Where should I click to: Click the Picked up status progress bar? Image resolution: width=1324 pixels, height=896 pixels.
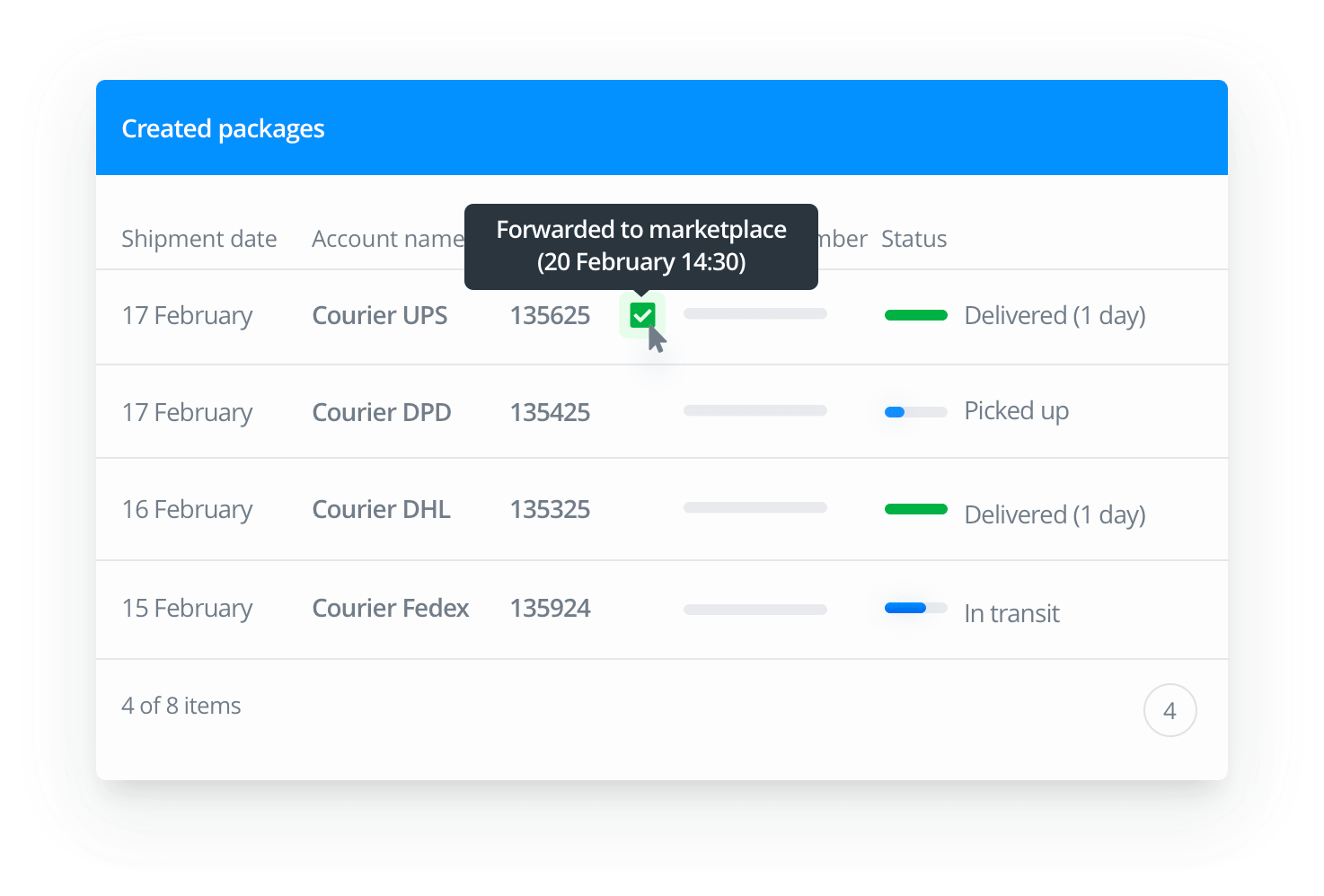pos(915,412)
